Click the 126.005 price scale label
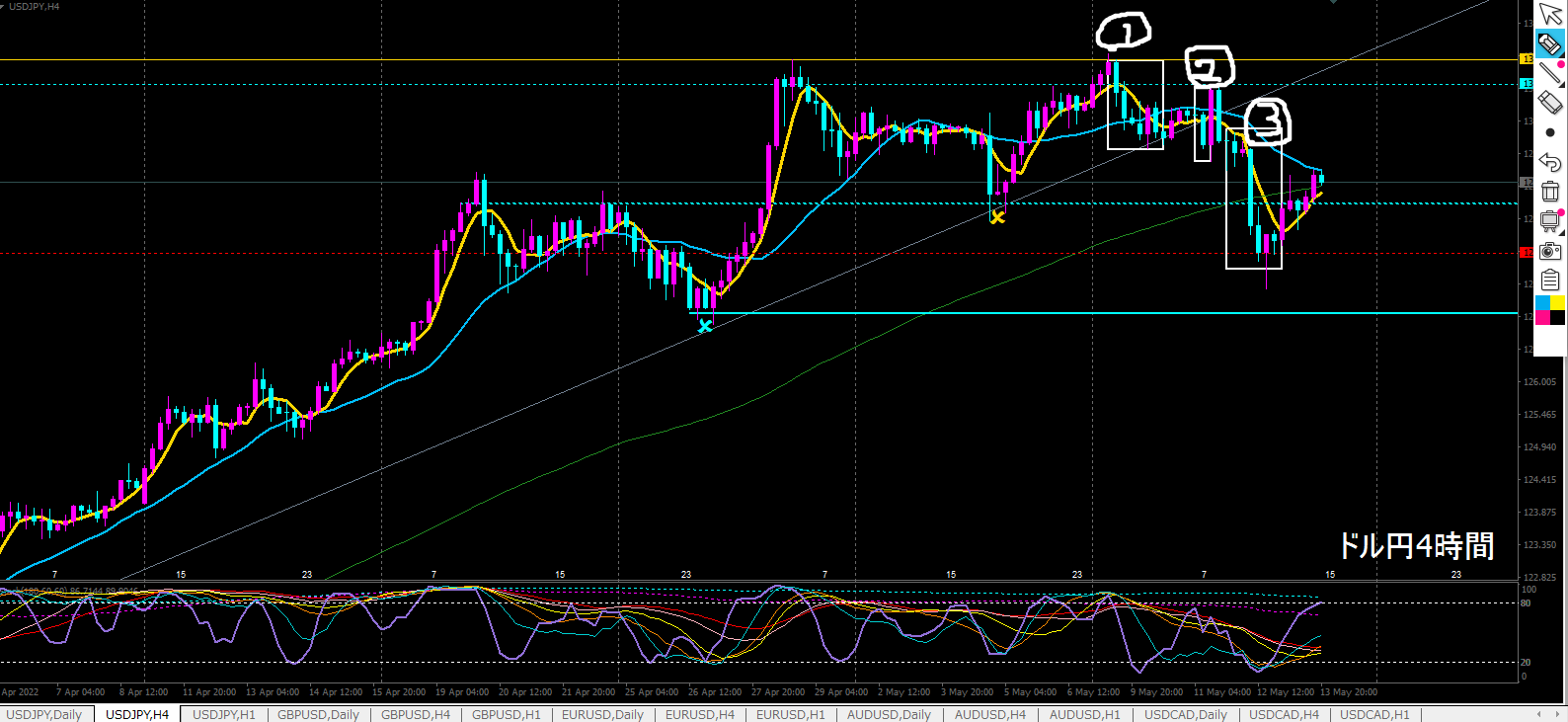 click(x=1540, y=382)
